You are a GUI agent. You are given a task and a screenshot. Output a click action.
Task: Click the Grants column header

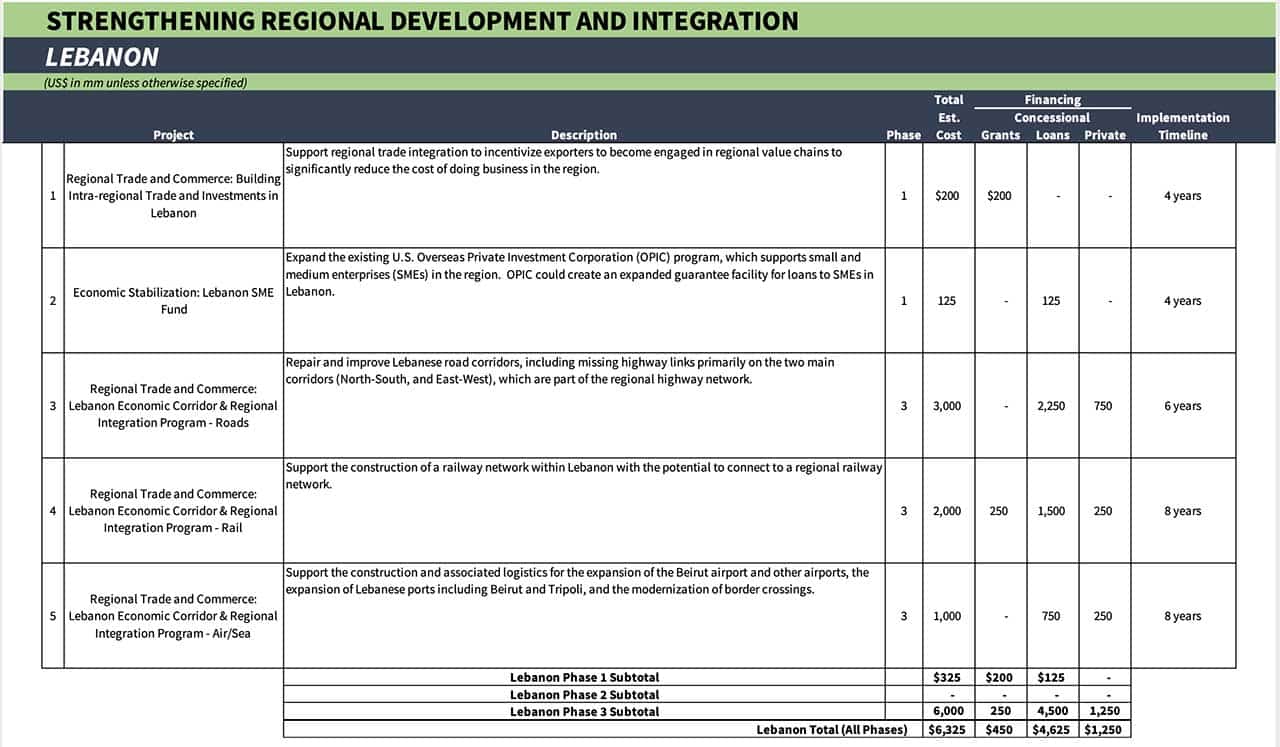[x=1000, y=135]
